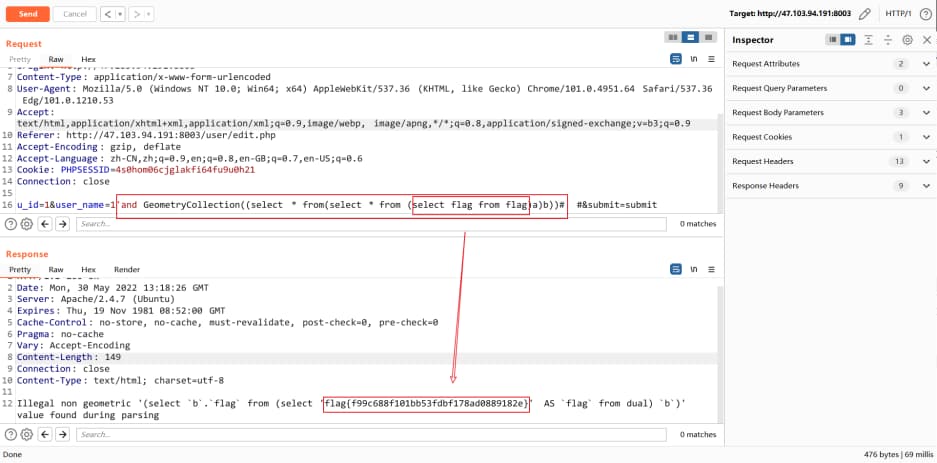
Task: Select the Response Hex tab
Action: [88, 269]
